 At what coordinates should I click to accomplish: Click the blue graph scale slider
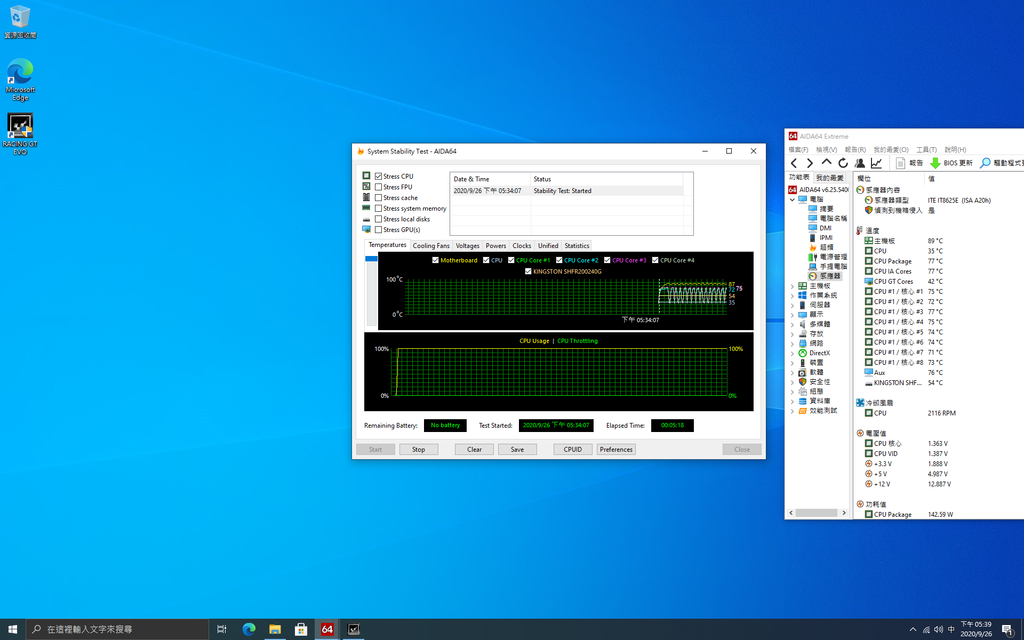coord(371,259)
